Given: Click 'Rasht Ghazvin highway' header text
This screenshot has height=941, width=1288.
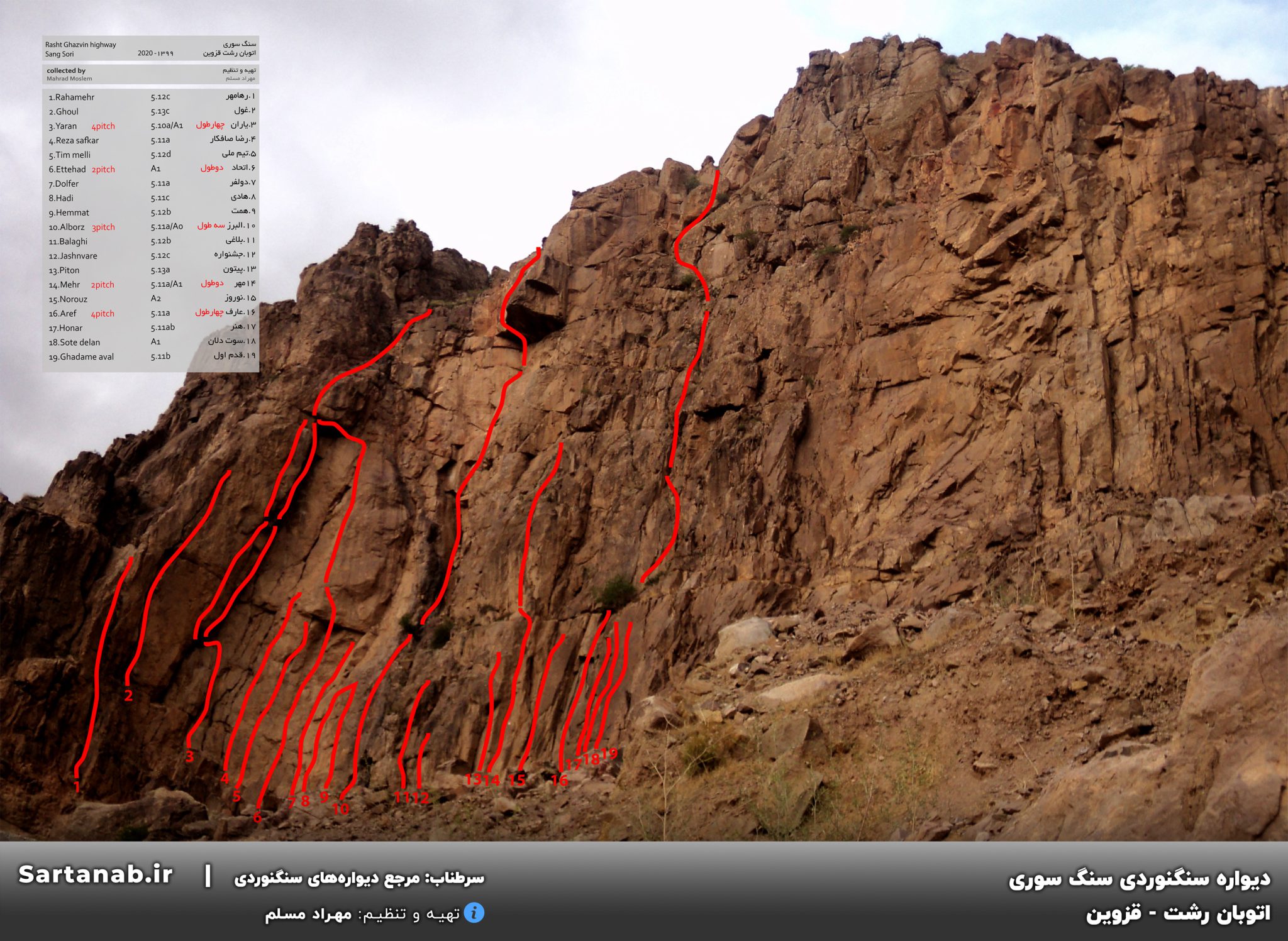Looking at the screenshot, I should (x=80, y=45).
